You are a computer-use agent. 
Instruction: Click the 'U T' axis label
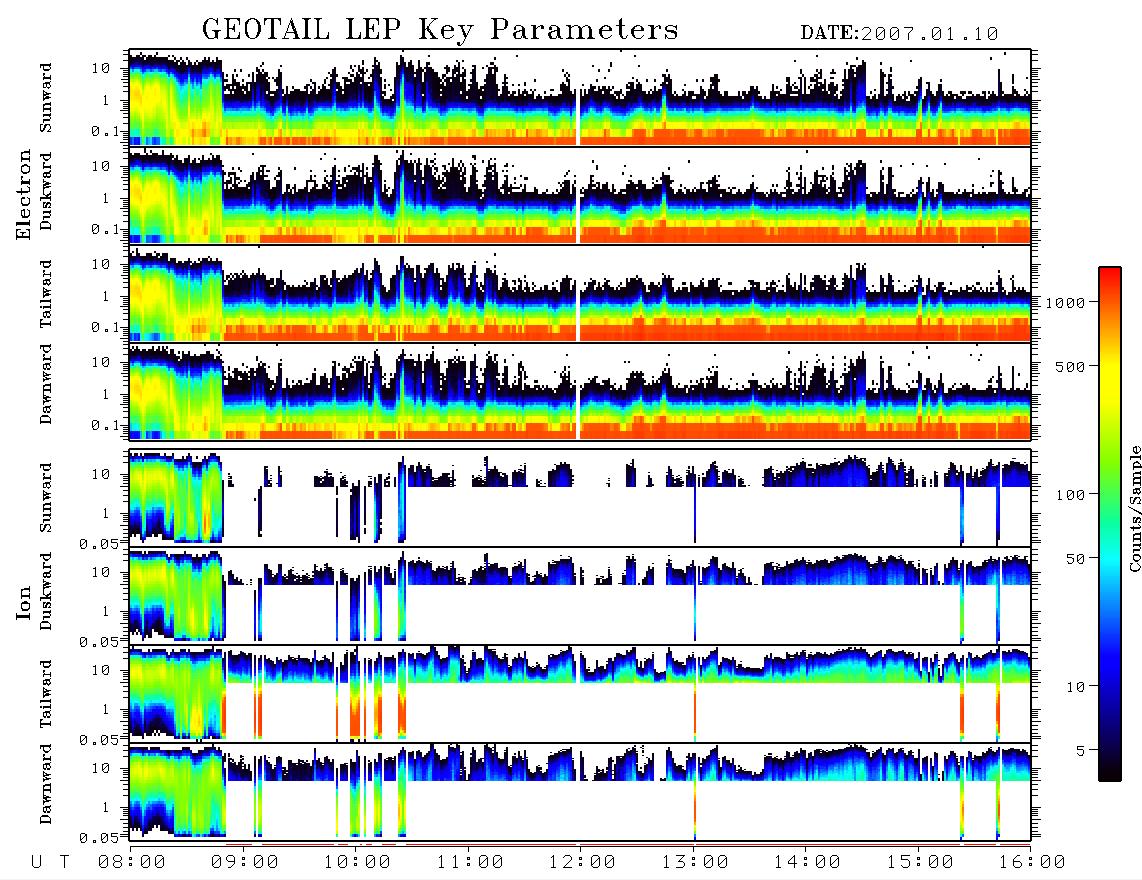tap(50, 862)
